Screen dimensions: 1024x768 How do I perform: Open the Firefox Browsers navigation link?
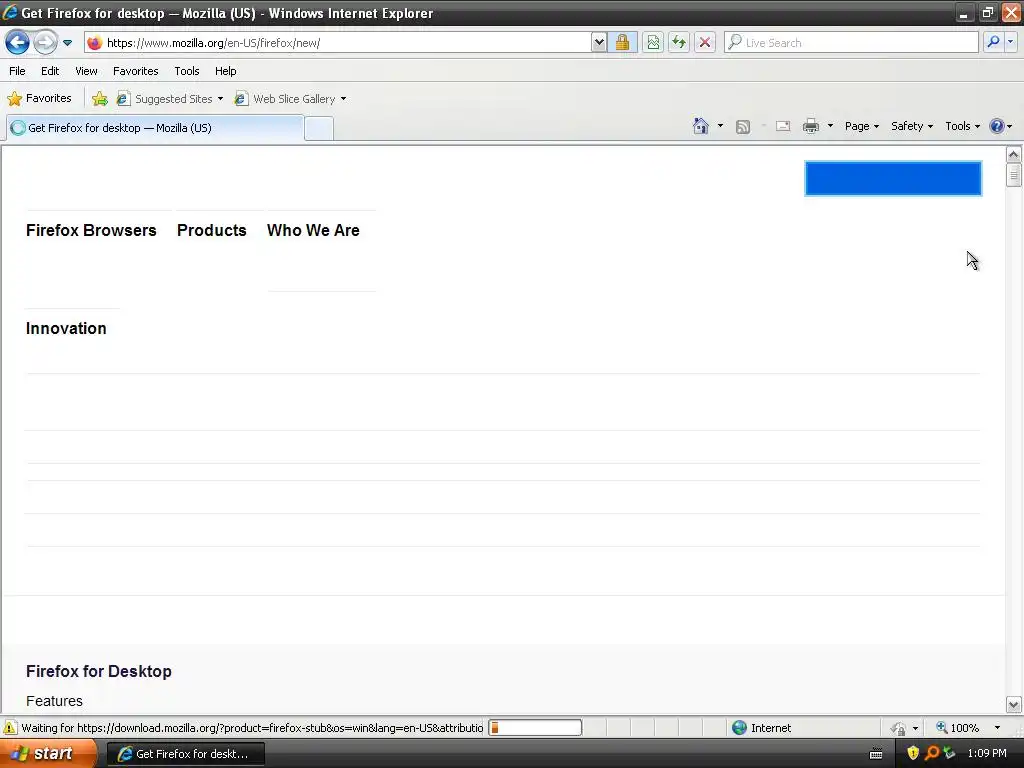91,231
